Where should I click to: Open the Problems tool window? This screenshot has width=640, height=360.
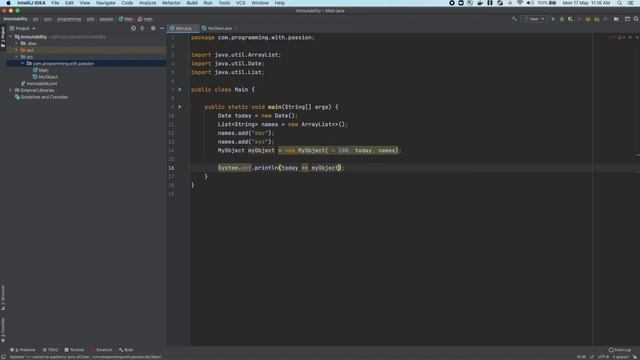click(x=23, y=350)
